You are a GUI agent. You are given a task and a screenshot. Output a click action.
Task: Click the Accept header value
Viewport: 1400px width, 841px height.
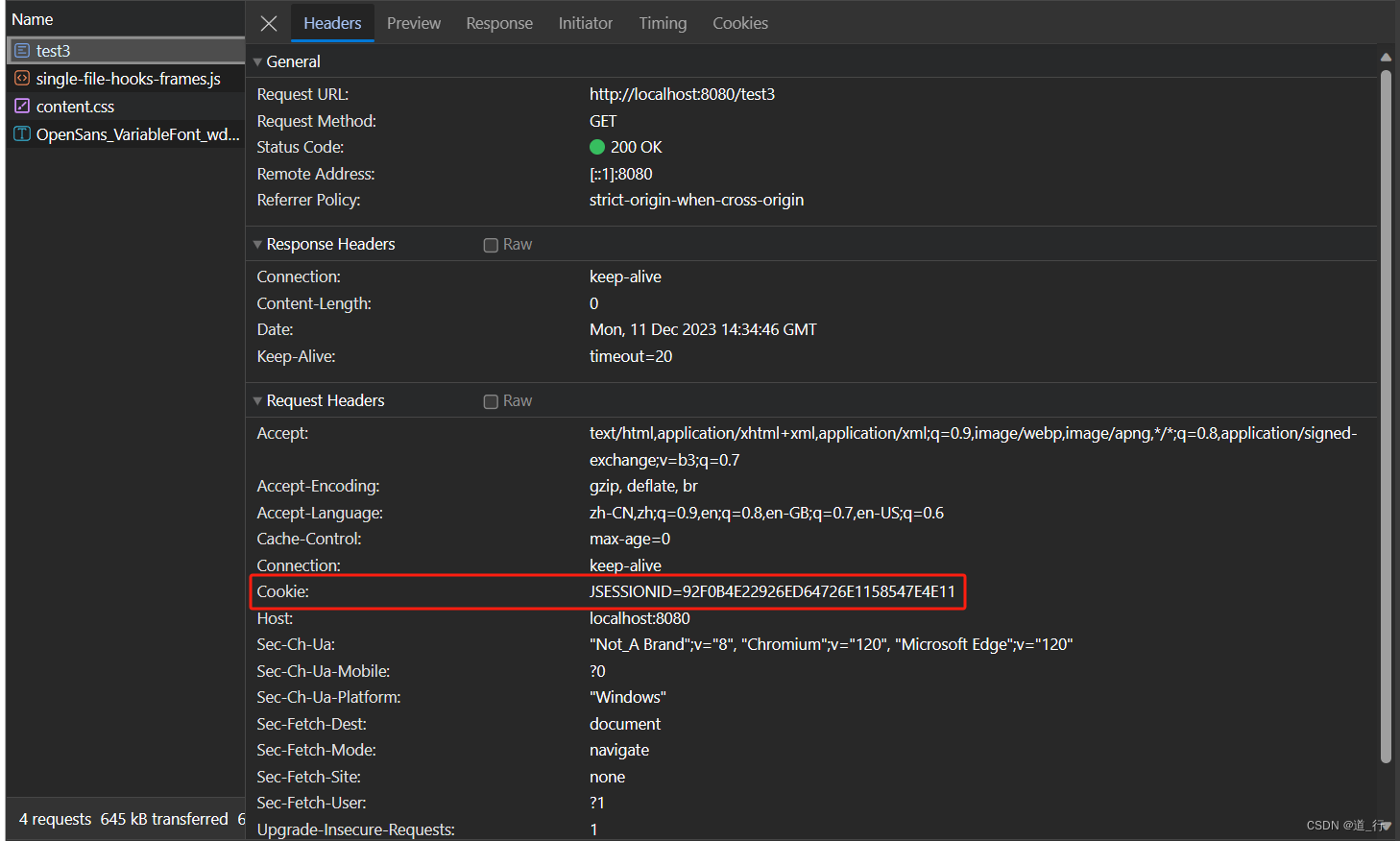coord(973,446)
